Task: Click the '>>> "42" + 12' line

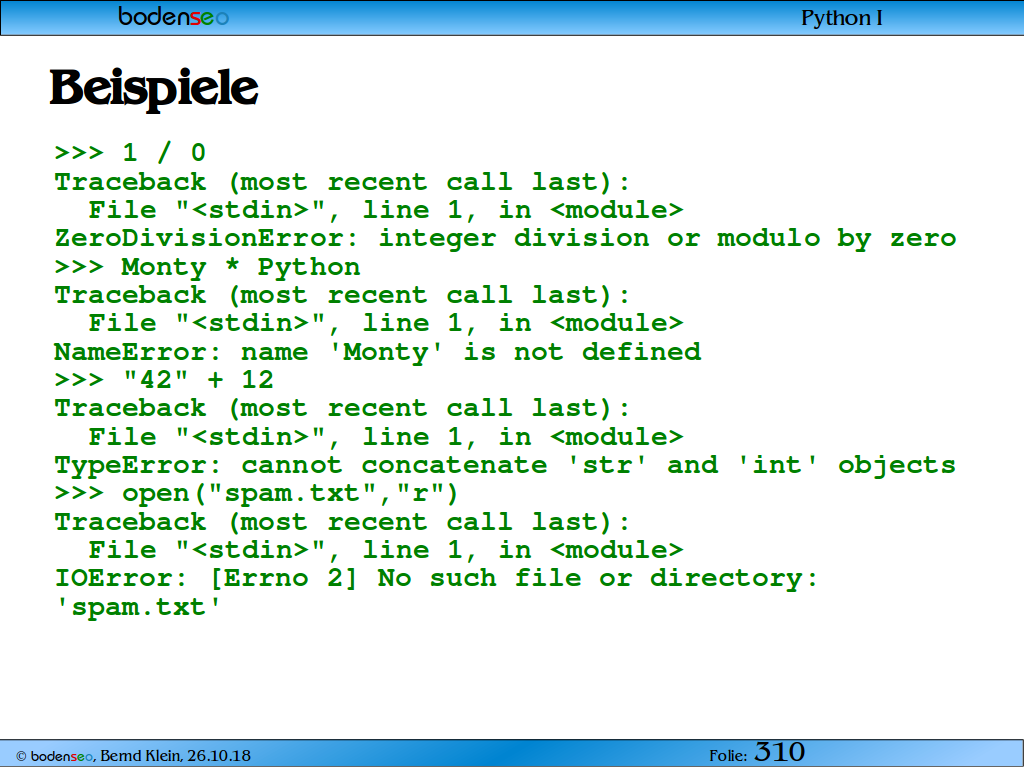Action: click(x=164, y=379)
